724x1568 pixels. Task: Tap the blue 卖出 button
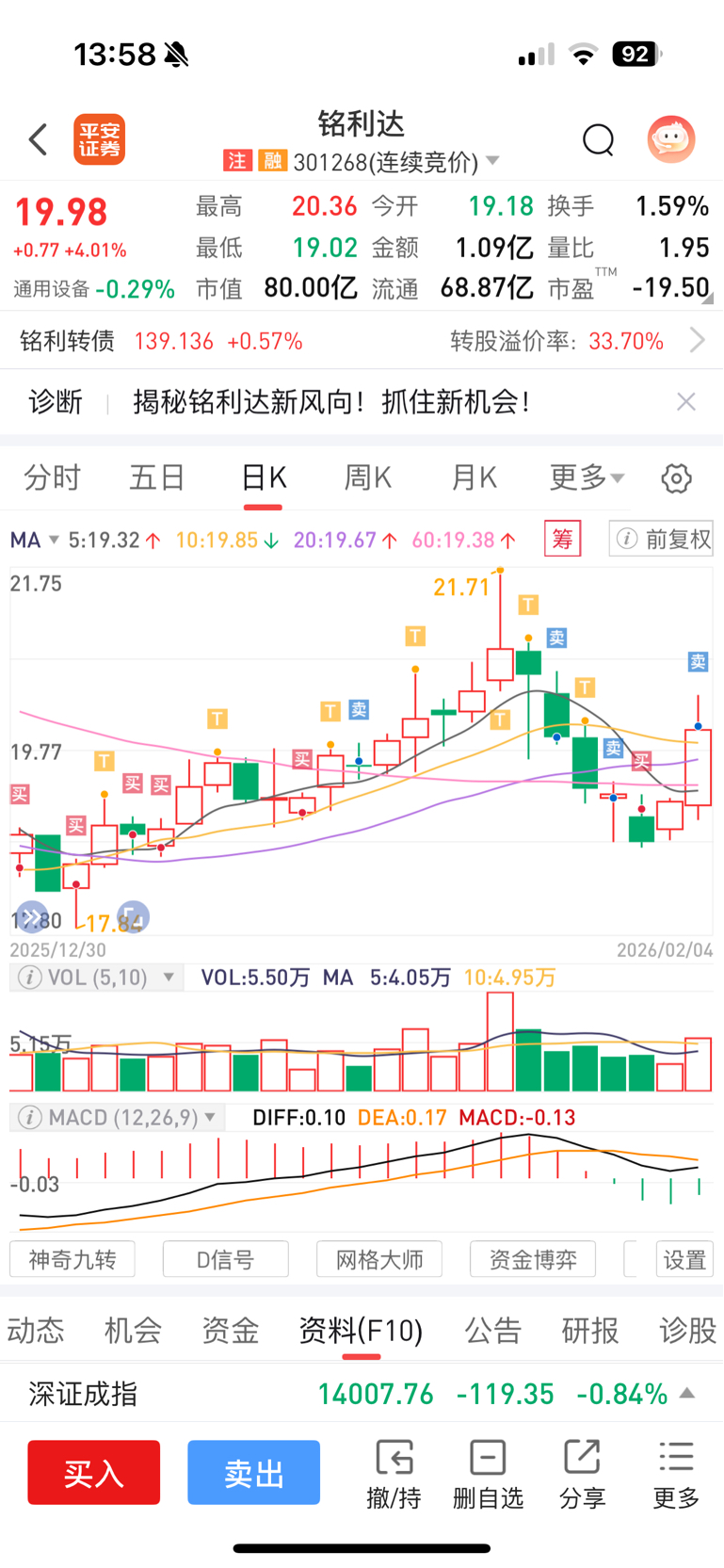(x=253, y=1472)
